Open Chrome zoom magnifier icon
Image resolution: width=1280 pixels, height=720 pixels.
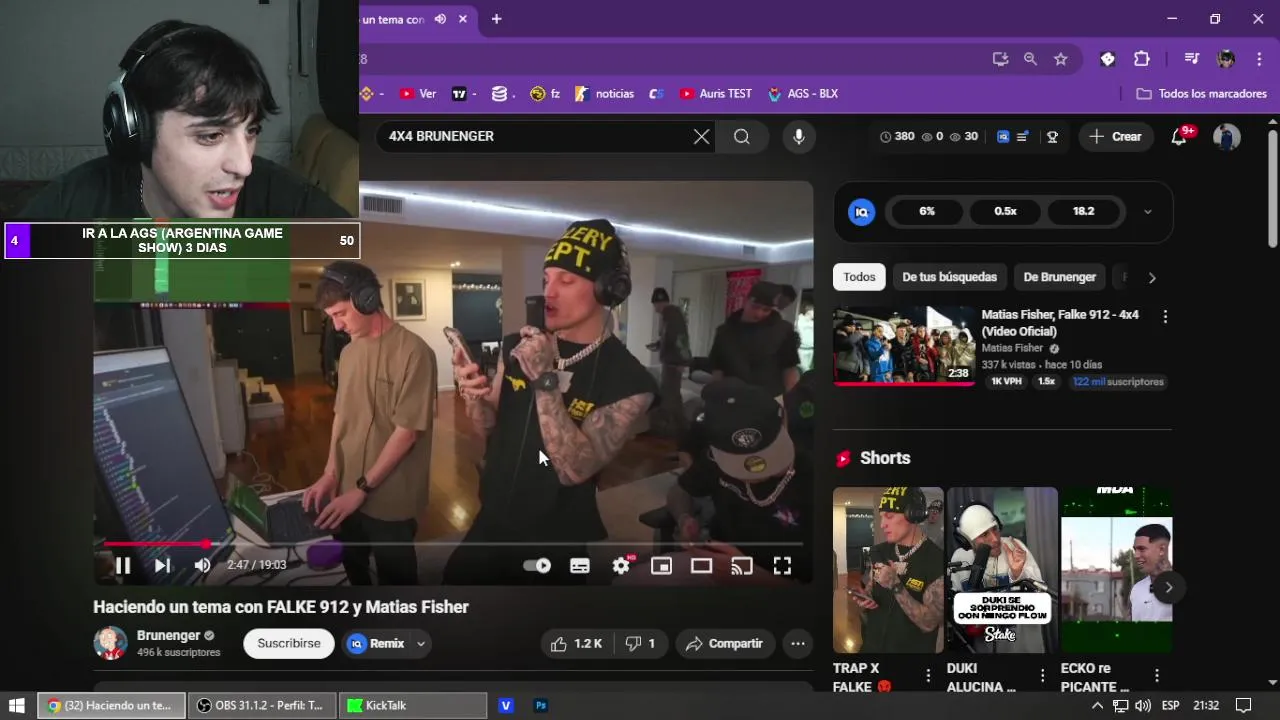1030,59
